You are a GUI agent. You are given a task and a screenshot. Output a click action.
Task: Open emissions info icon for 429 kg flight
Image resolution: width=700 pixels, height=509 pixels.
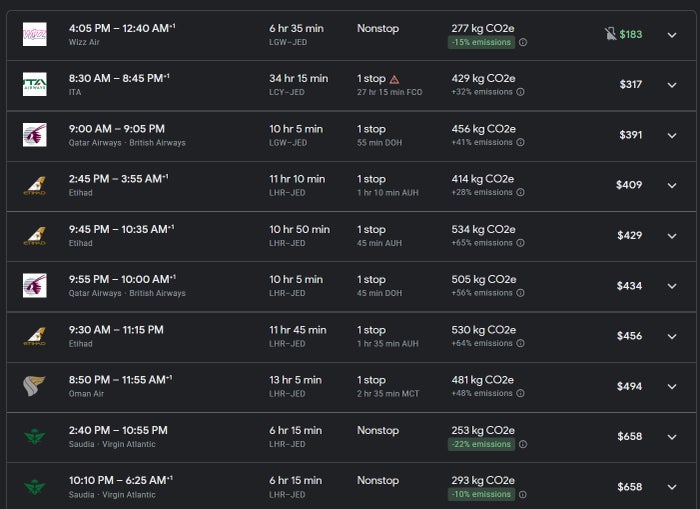[521, 92]
